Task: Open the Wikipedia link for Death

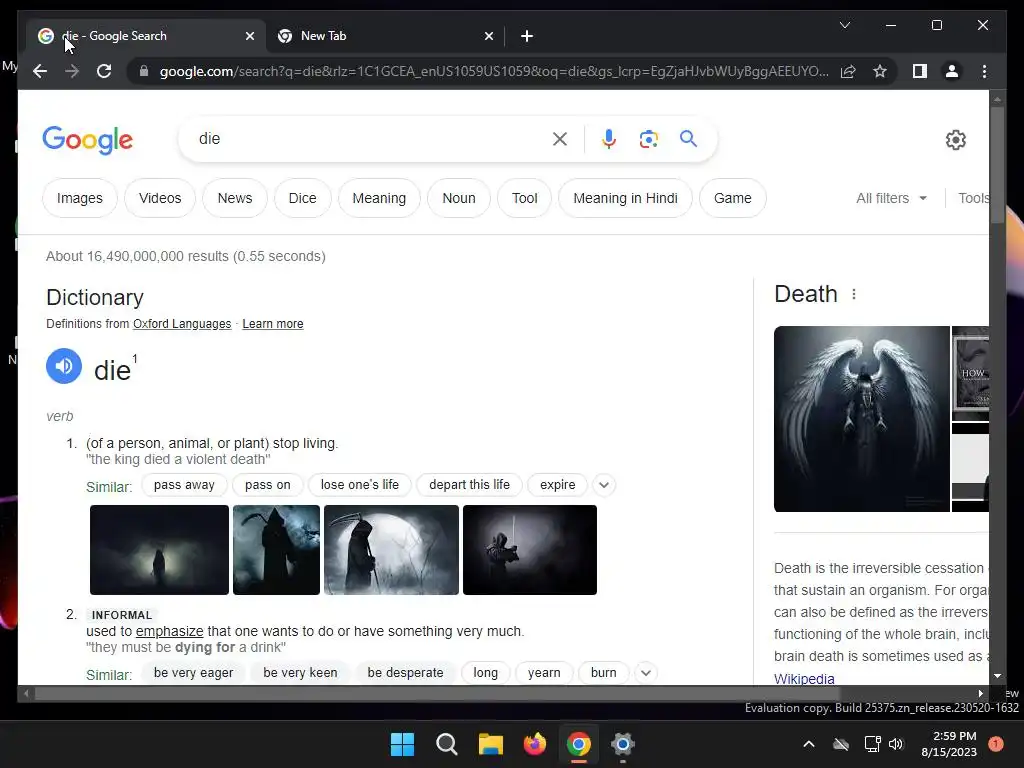Action: [x=804, y=679]
